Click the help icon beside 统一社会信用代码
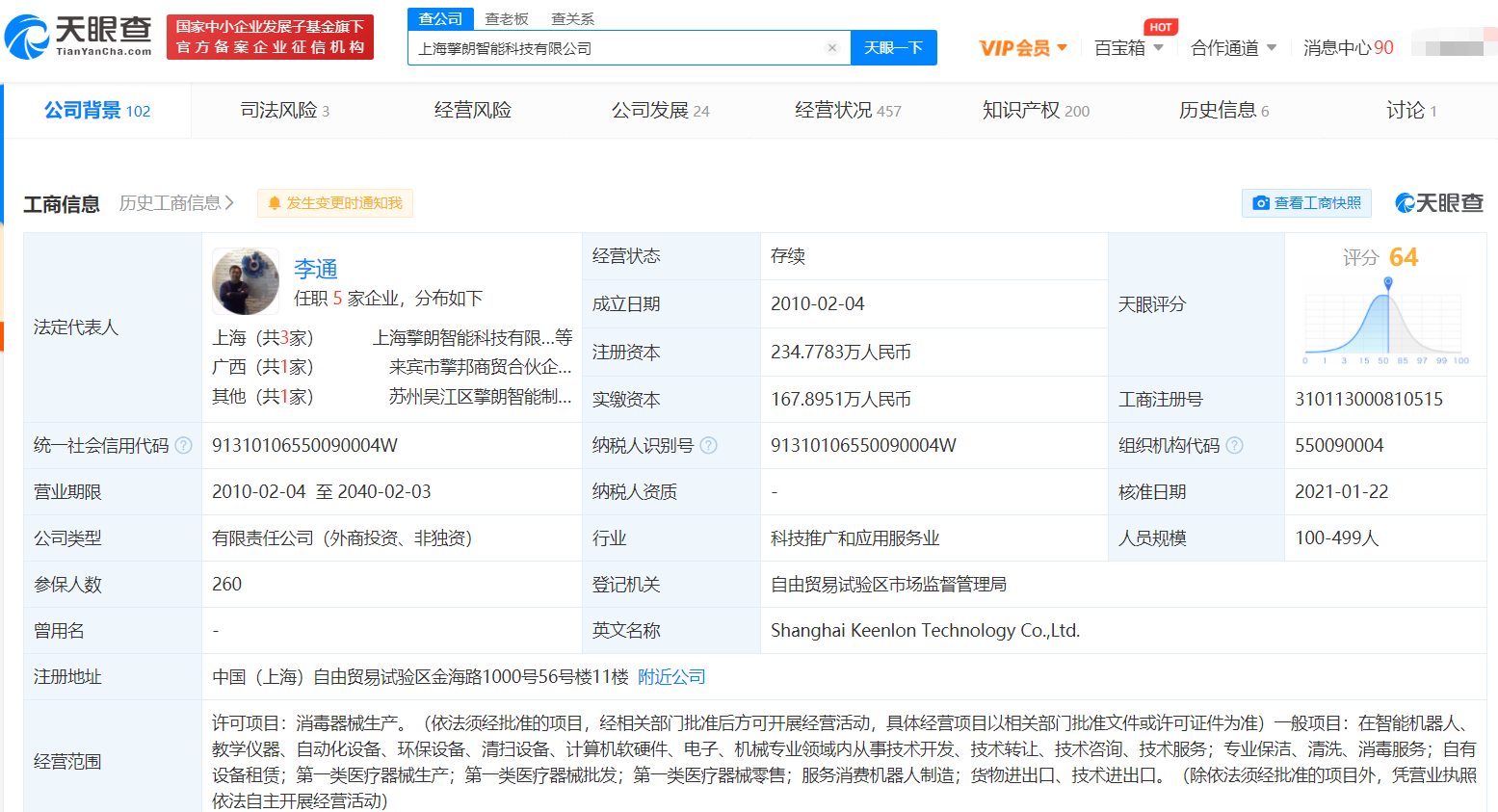Viewport: 1498px width, 812px height. click(184, 445)
